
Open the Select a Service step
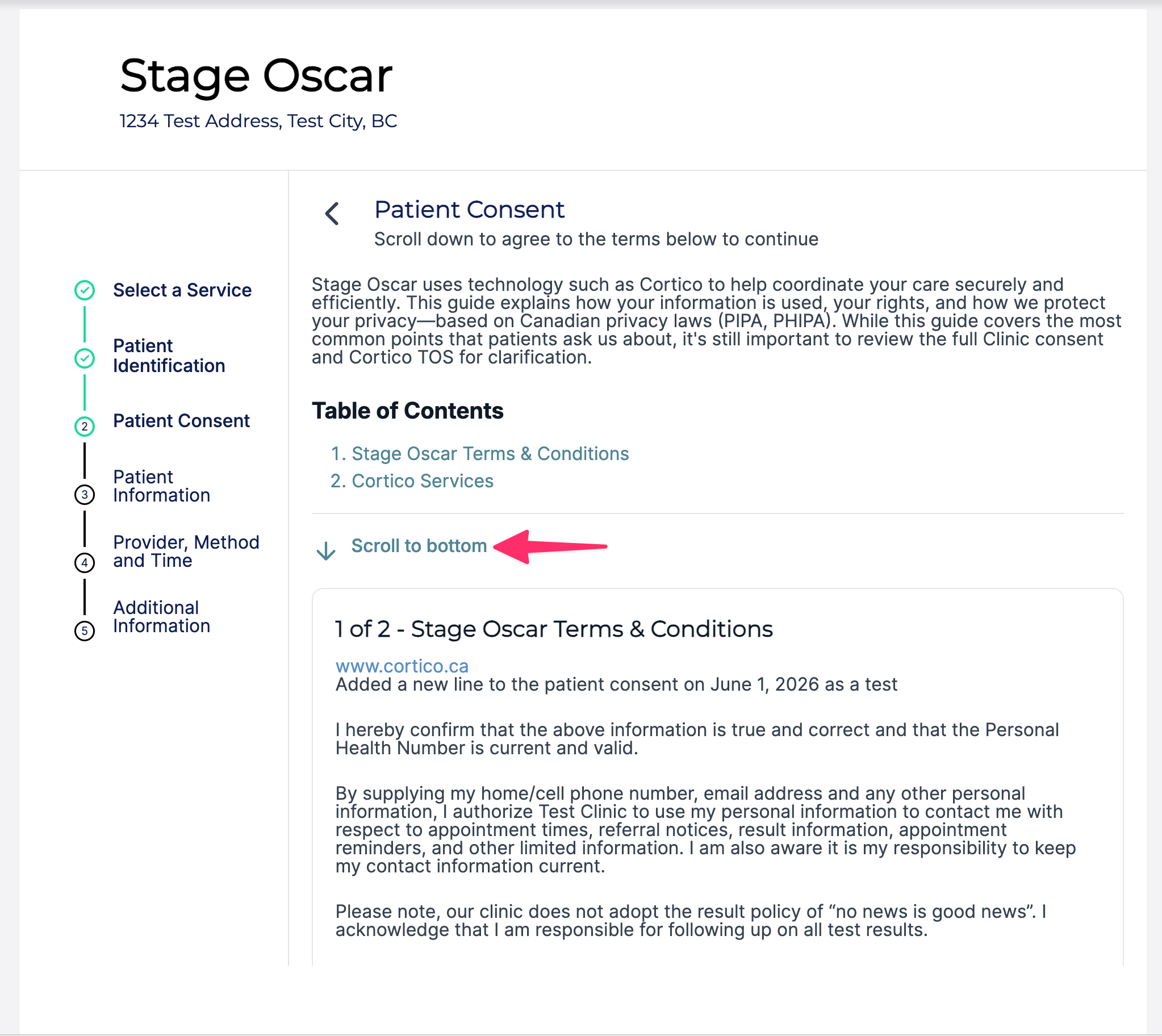coord(182,290)
